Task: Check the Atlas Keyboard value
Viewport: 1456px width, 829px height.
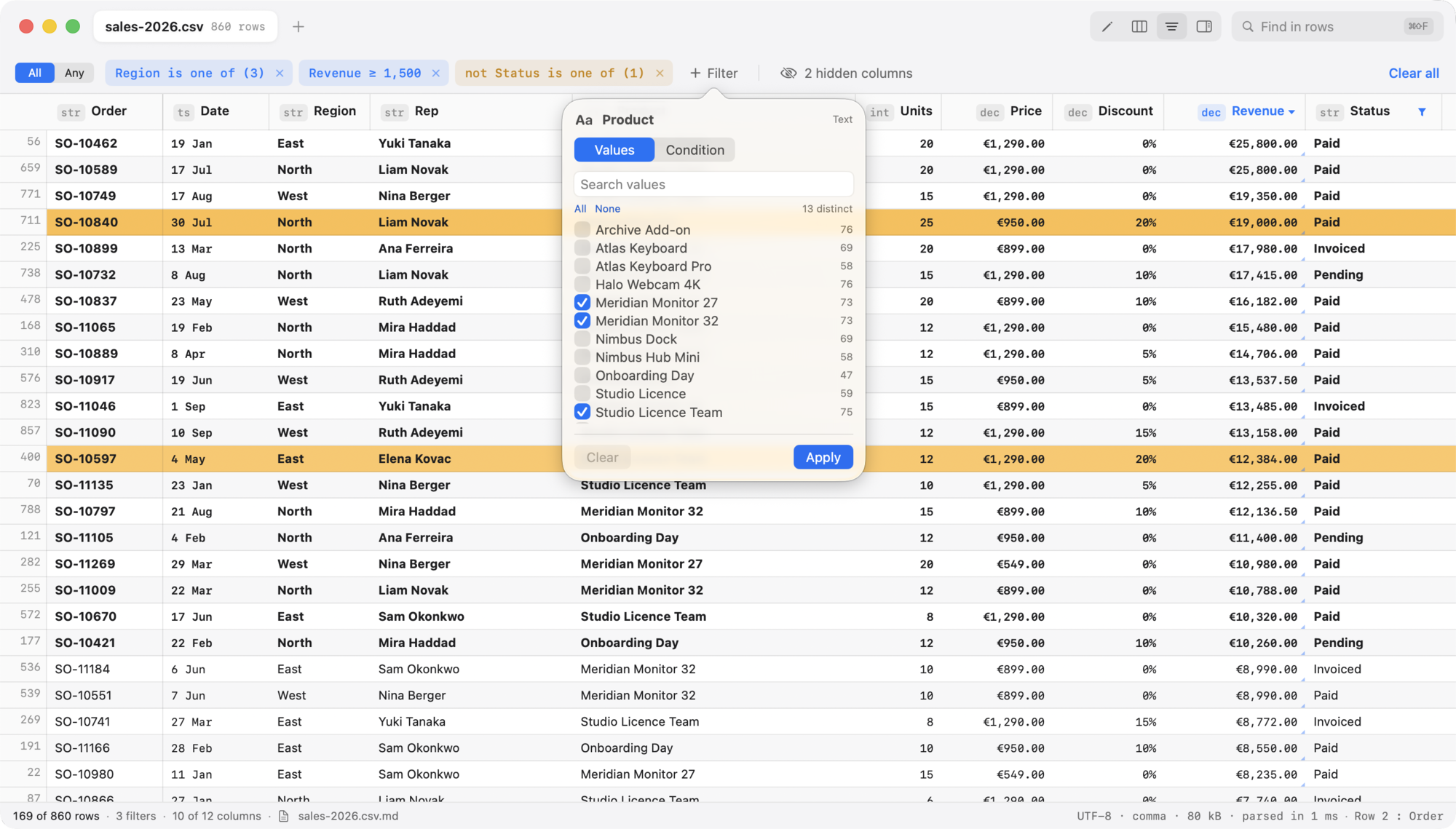Action: pyautogui.click(x=582, y=247)
